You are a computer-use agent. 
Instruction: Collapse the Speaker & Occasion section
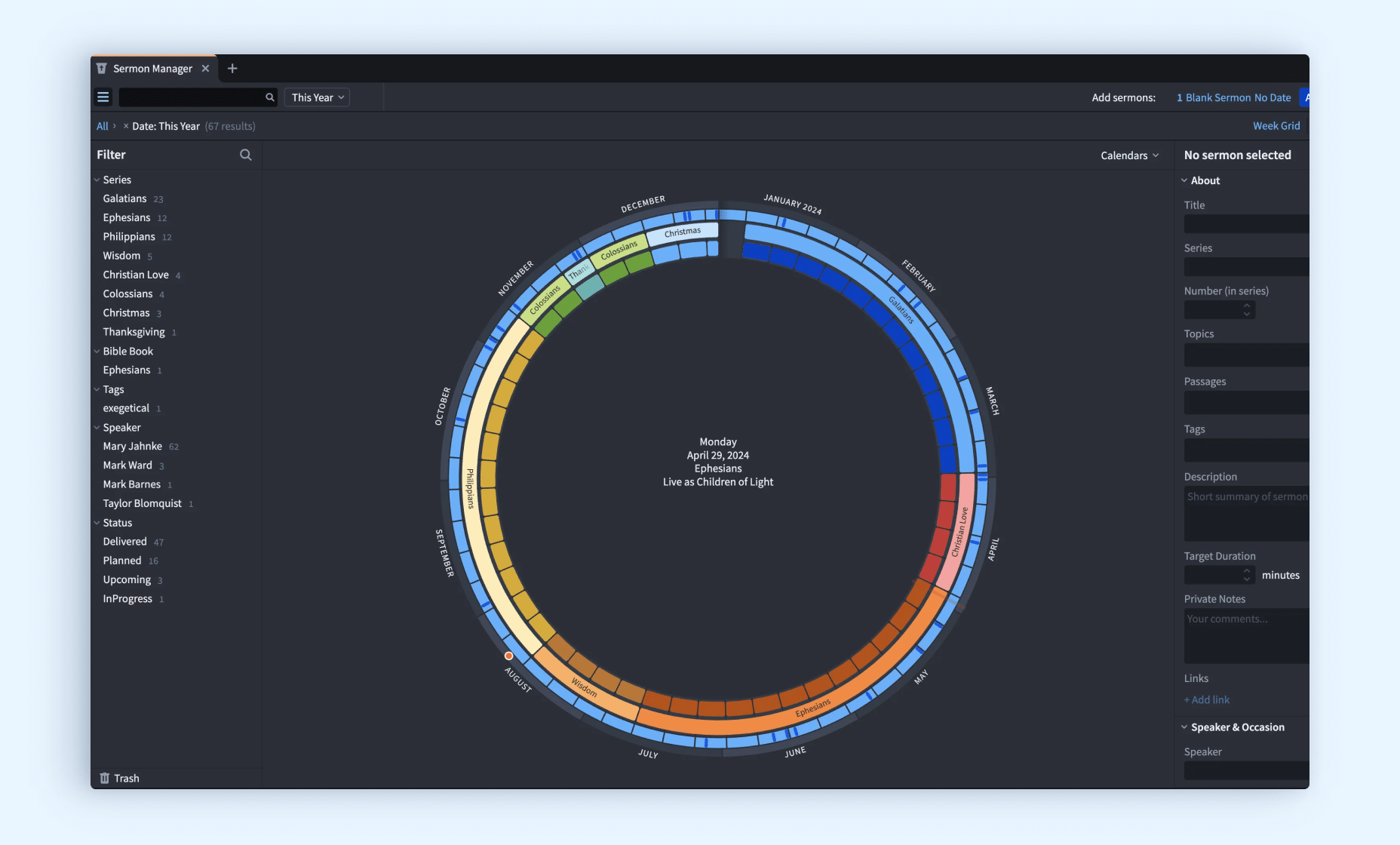click(x=1184, y=727)
